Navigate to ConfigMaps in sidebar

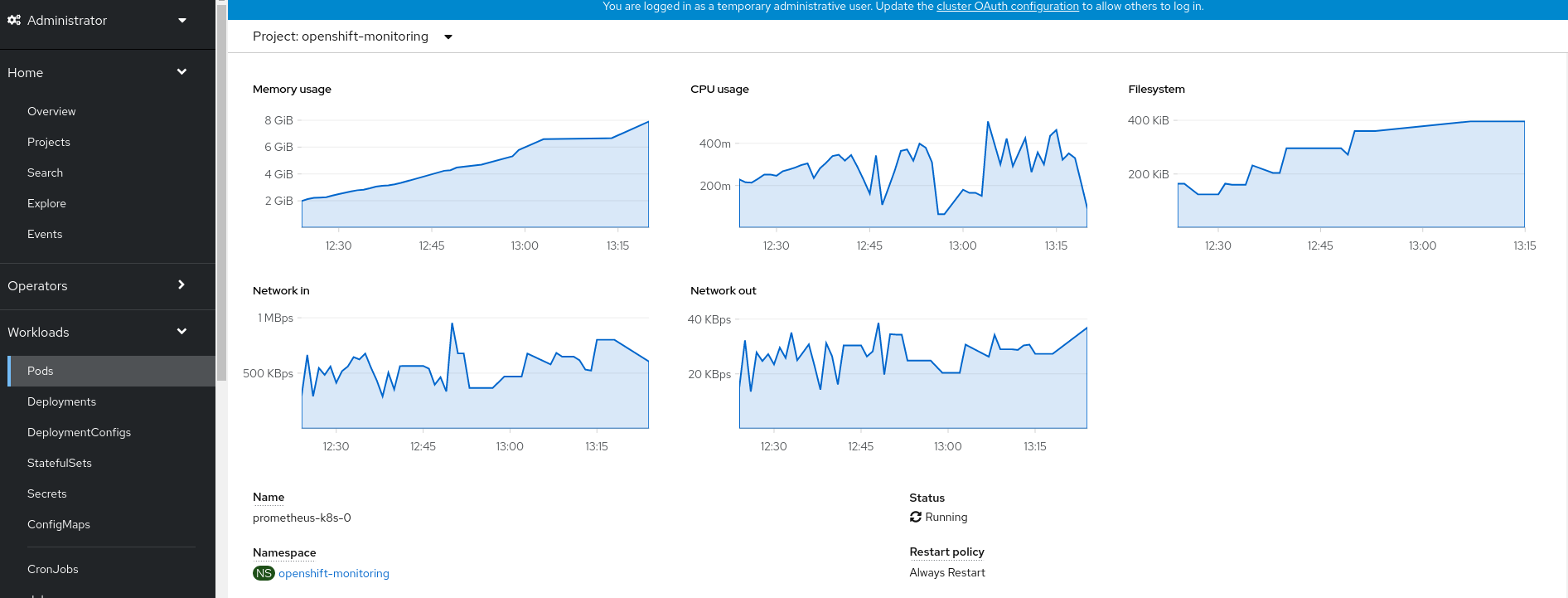pos(59,524)
